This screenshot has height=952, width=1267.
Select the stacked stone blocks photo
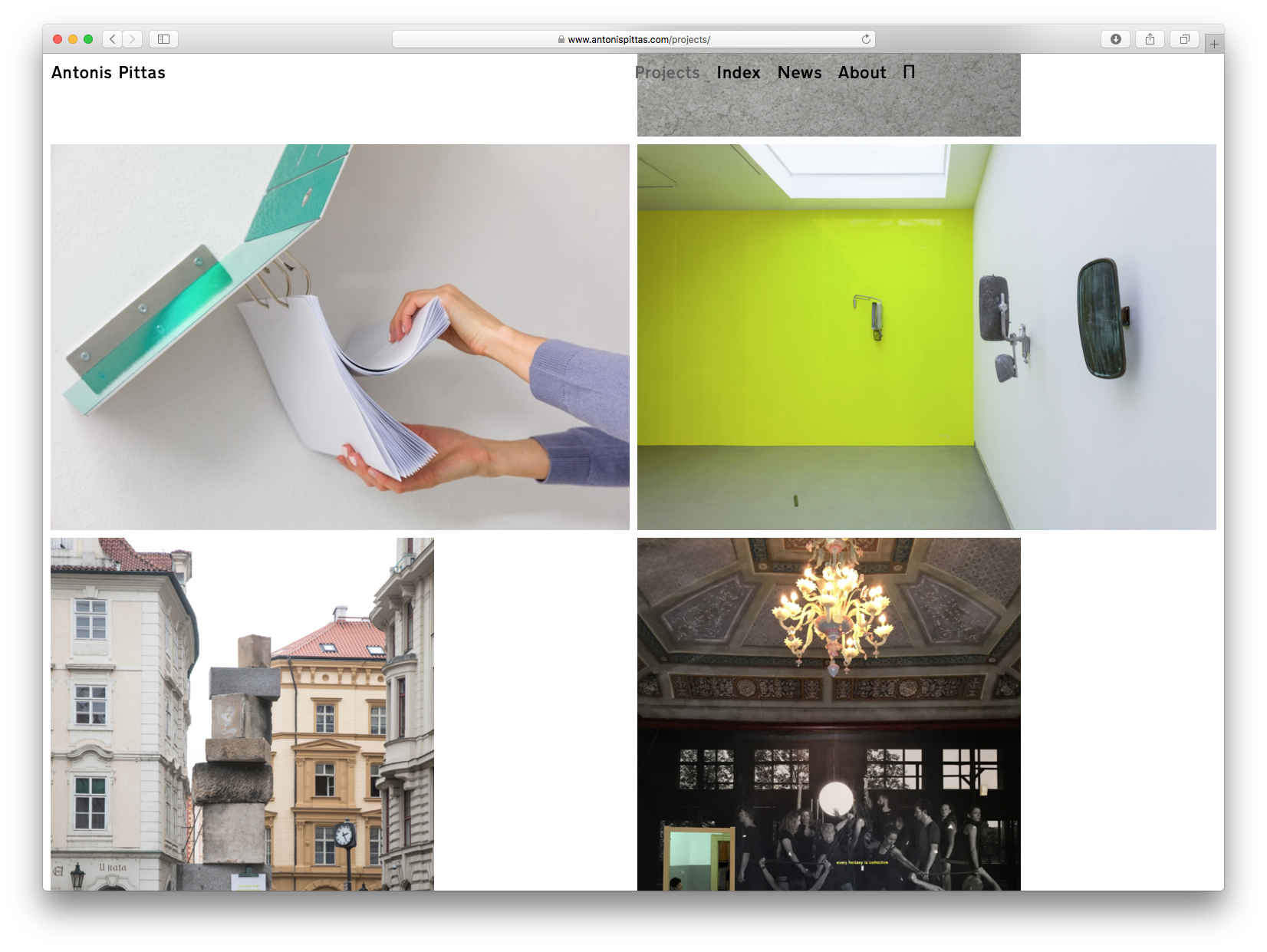point(242,713)
